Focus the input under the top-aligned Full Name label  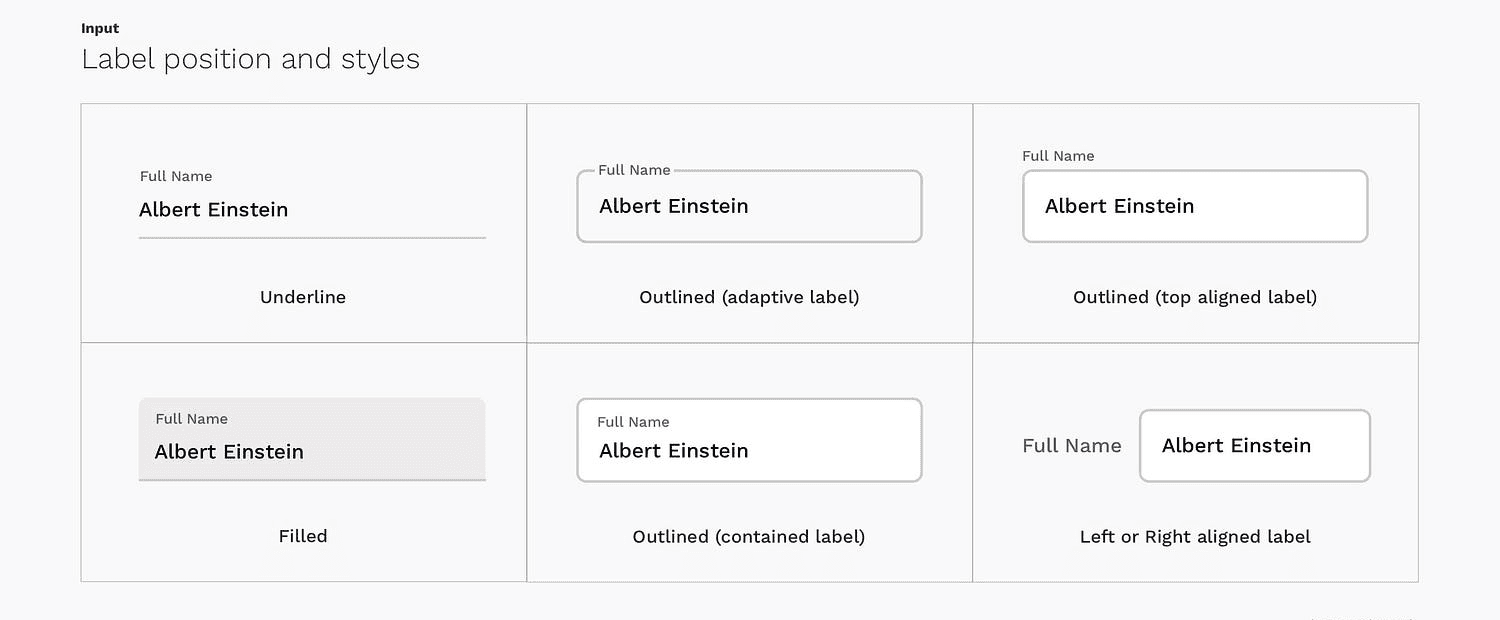(1195, 207)
